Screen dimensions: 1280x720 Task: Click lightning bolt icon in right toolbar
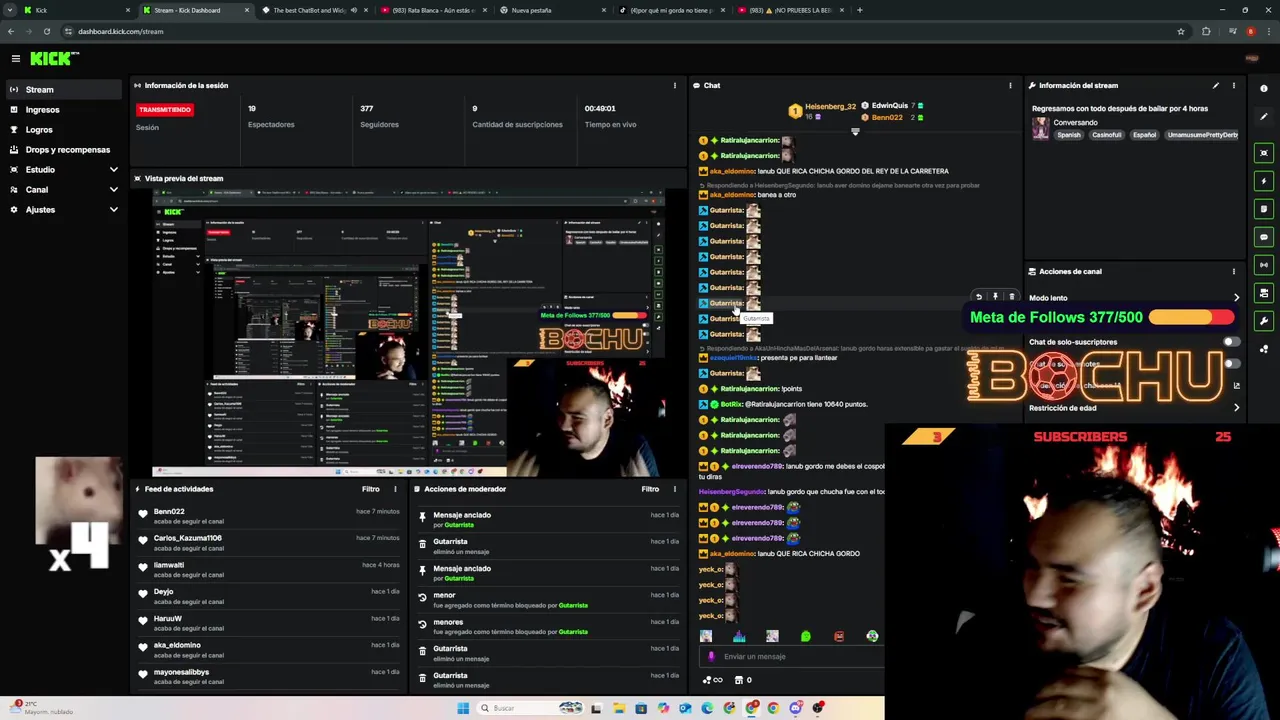(x=1264, y=181)
